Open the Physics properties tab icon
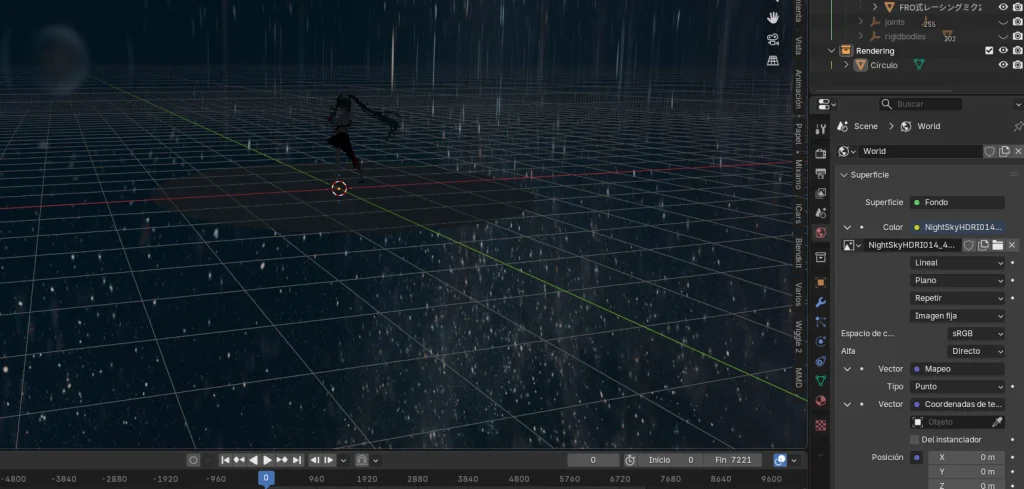The image size is (1024, 489). 821,341
